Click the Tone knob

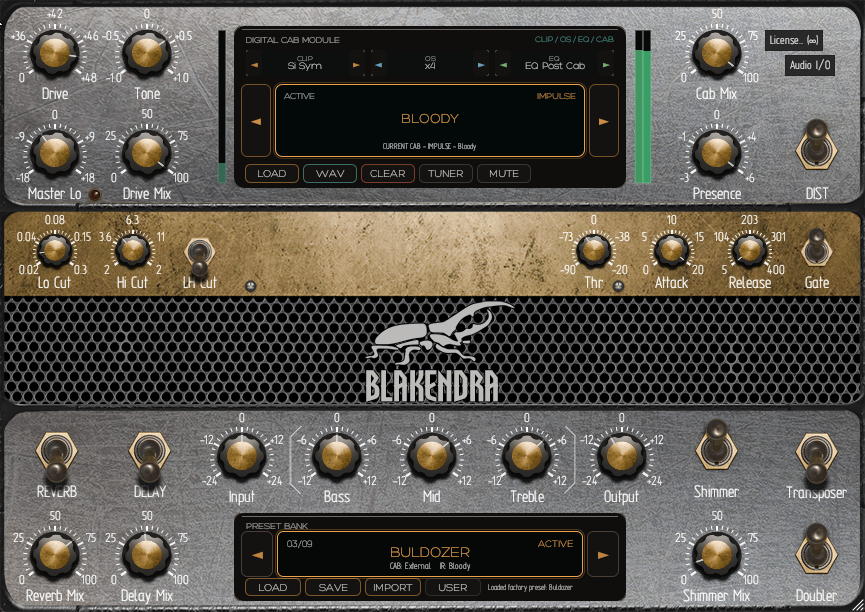pyautogui.click(x=147, y=54)
